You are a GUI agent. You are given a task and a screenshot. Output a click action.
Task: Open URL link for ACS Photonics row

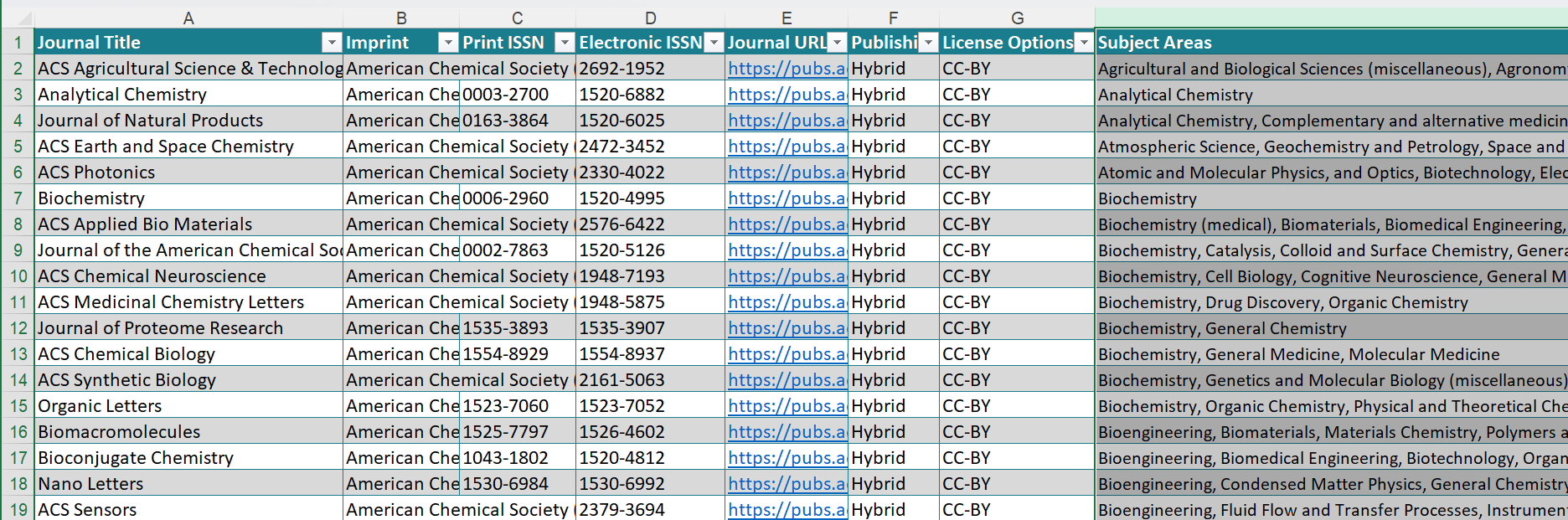click(x=787, y=172)
